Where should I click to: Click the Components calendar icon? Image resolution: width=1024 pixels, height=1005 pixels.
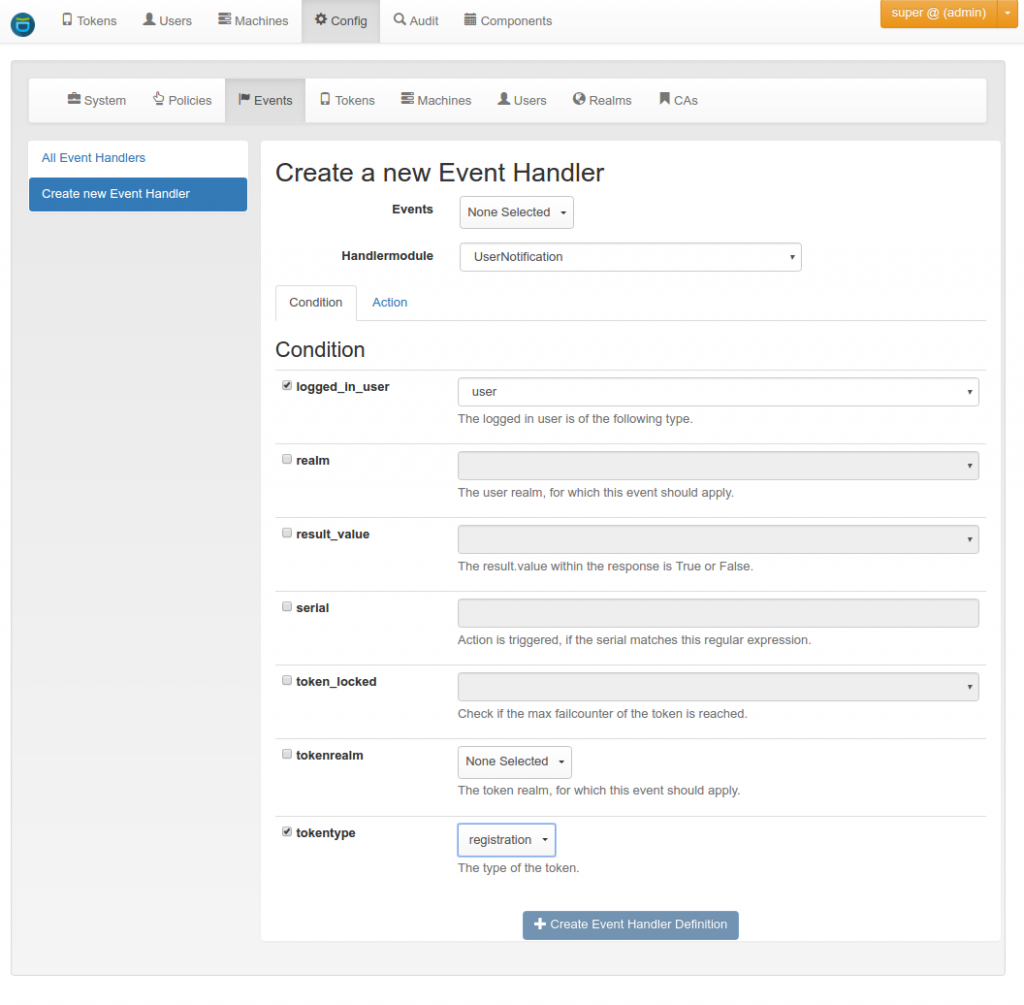coord(470,19)
